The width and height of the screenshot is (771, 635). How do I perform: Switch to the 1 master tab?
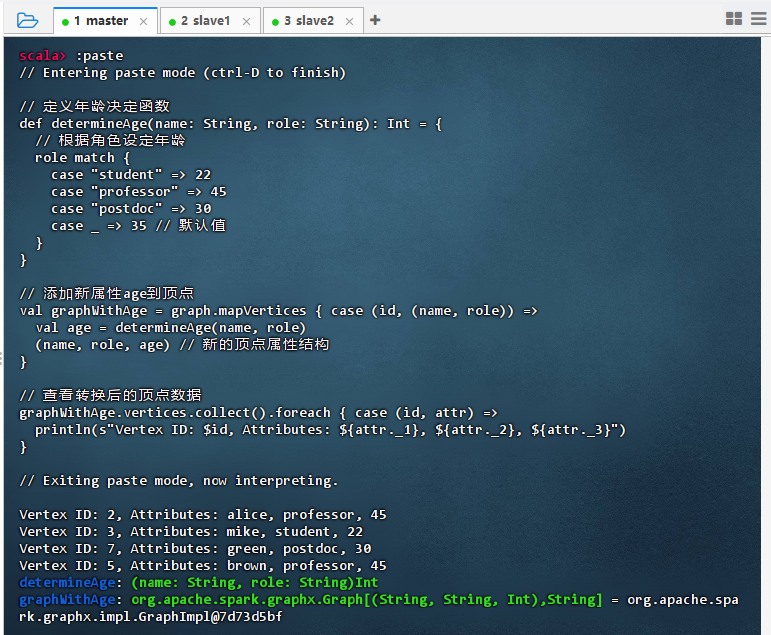(106, 21)
